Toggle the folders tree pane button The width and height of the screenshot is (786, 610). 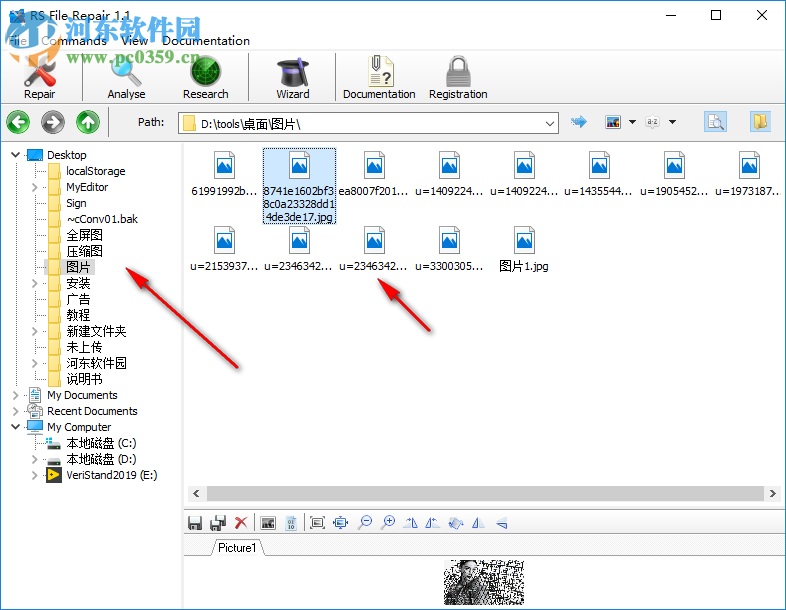point(760,122)
